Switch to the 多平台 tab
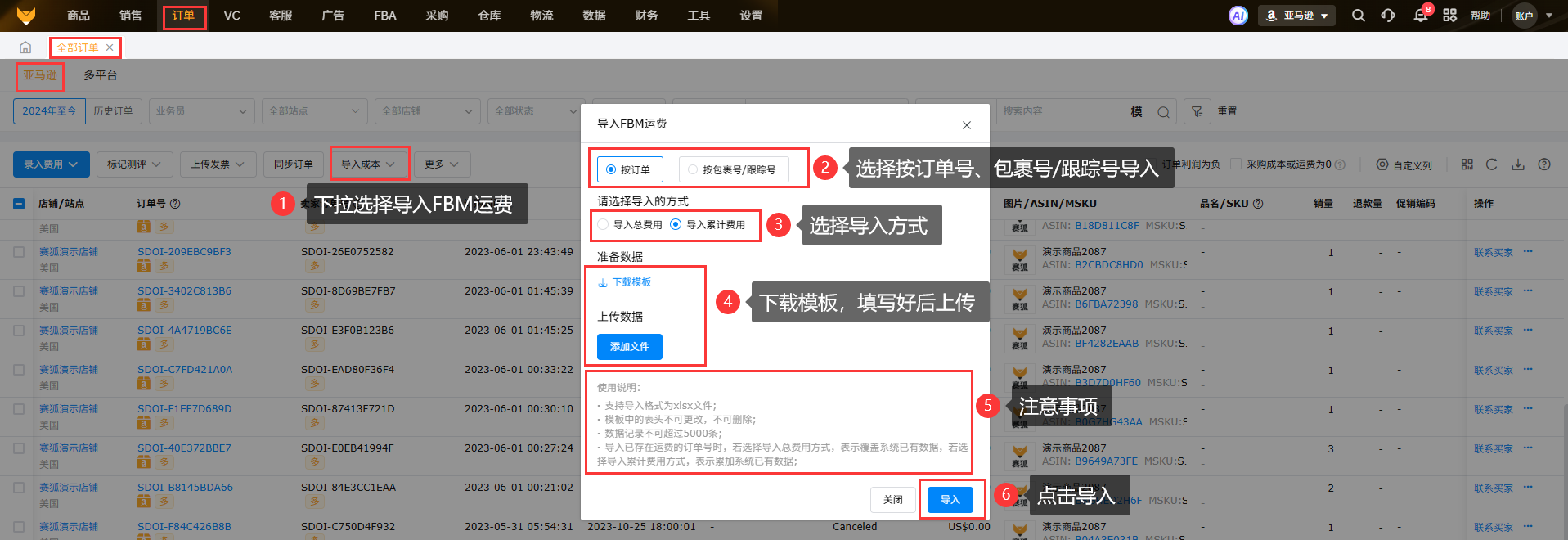This screenshot has width=1568, height=540. 101,75
